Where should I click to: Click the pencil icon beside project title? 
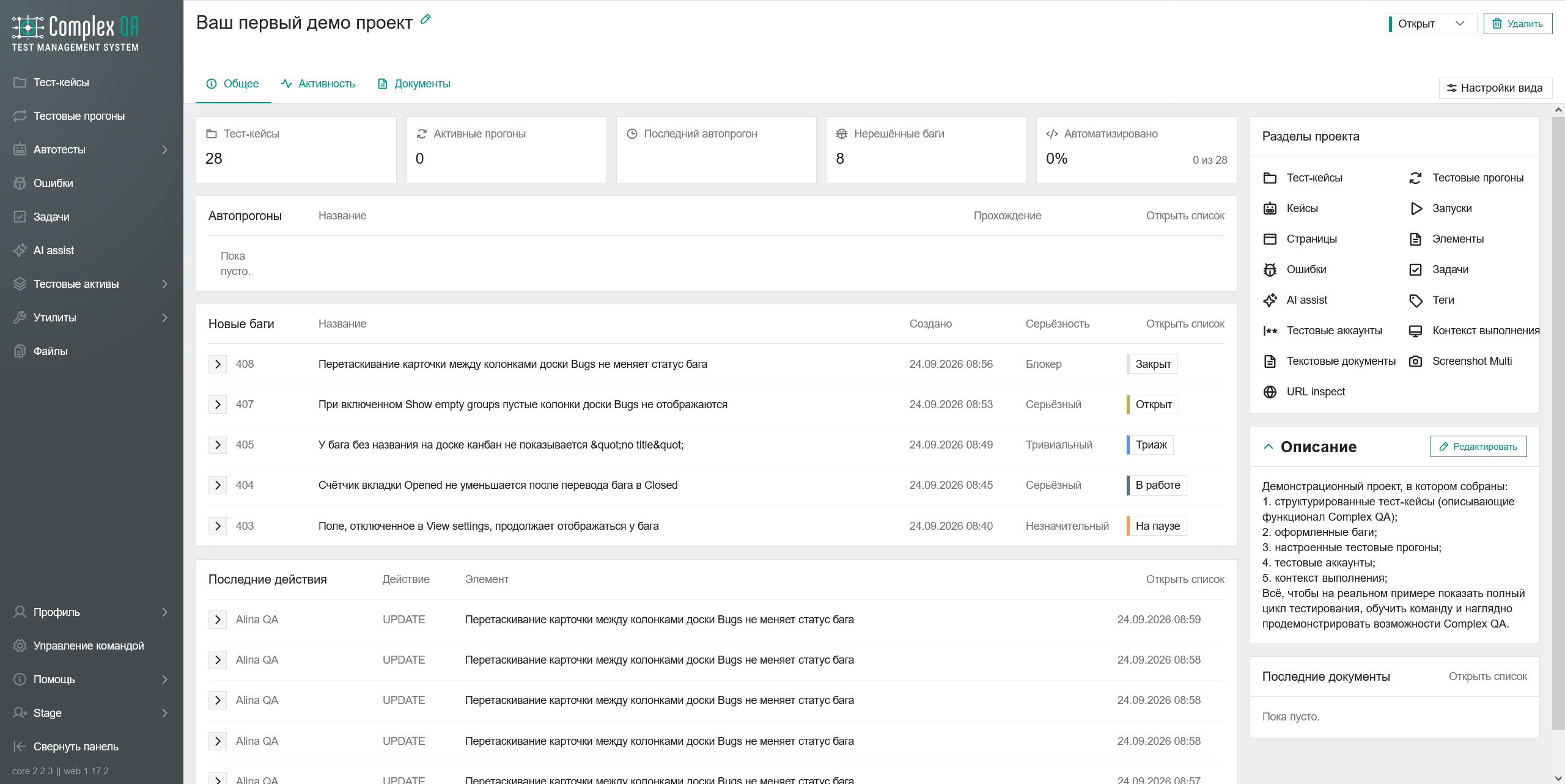pos(425,20)
